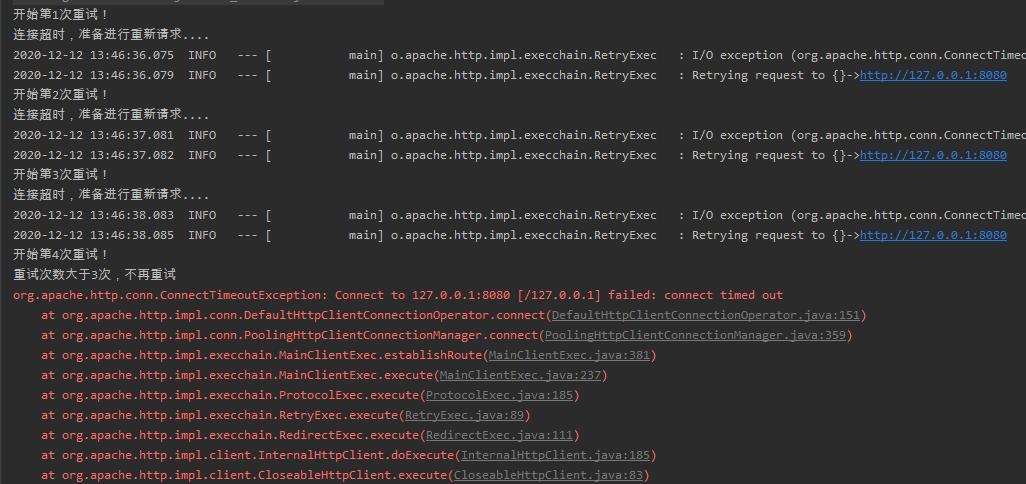This screenshot has width=1026, height=484.
Task: Jump to DefaultHttpClientConnectionOperator.java:151
Action: pyautogui.click(x=705, y=315)
